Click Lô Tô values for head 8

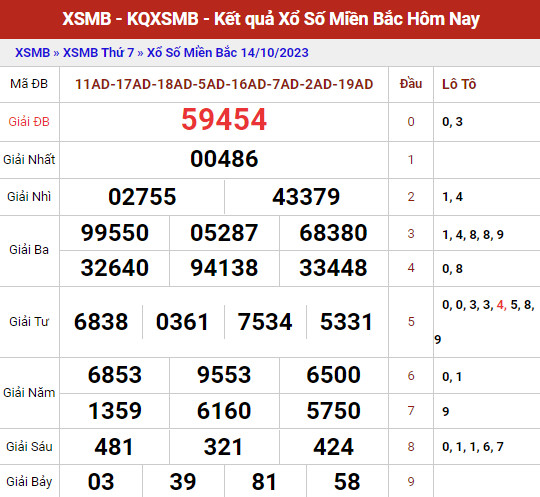tap(473, 447)
